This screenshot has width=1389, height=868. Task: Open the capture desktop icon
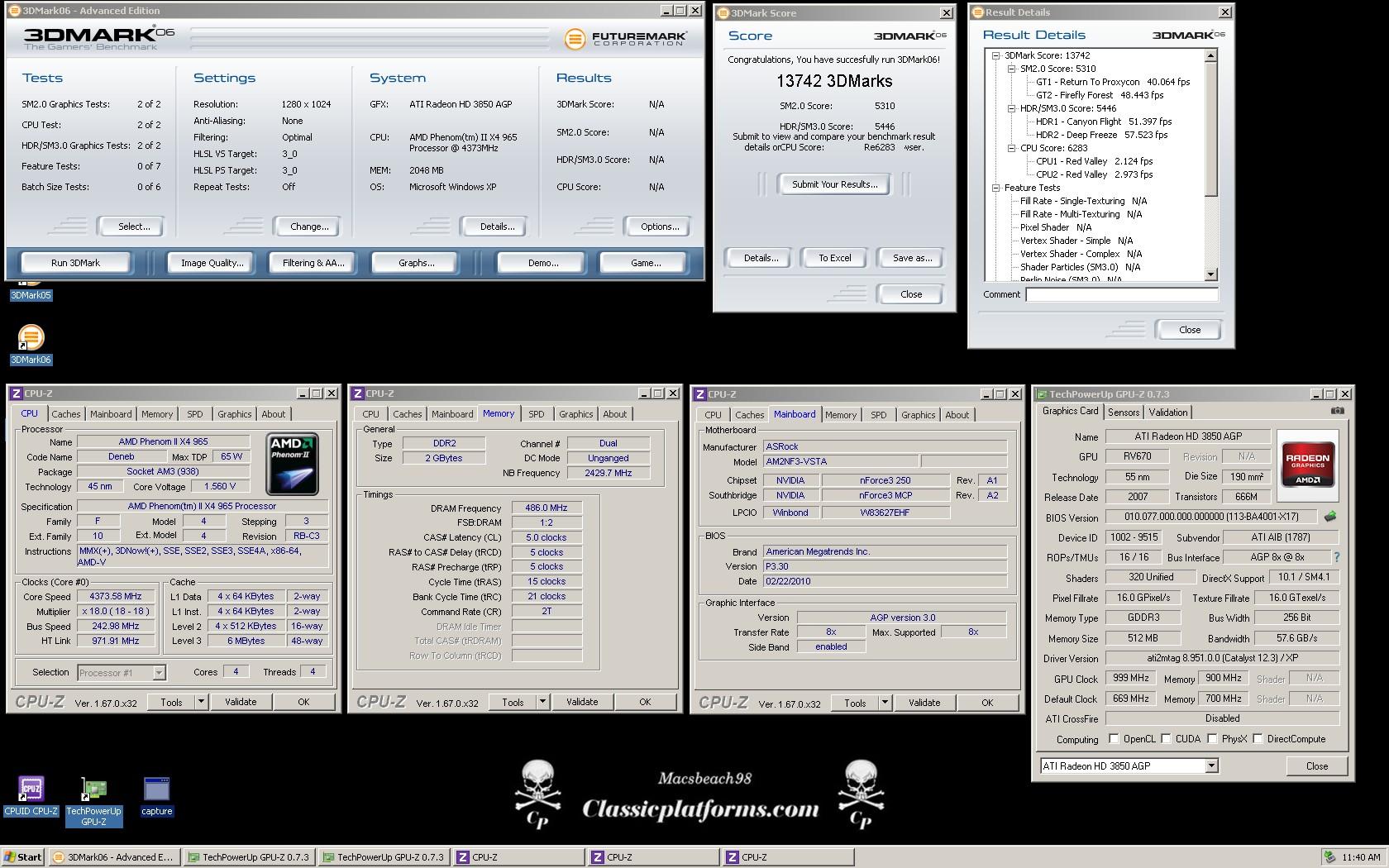[x=156, y=796]
